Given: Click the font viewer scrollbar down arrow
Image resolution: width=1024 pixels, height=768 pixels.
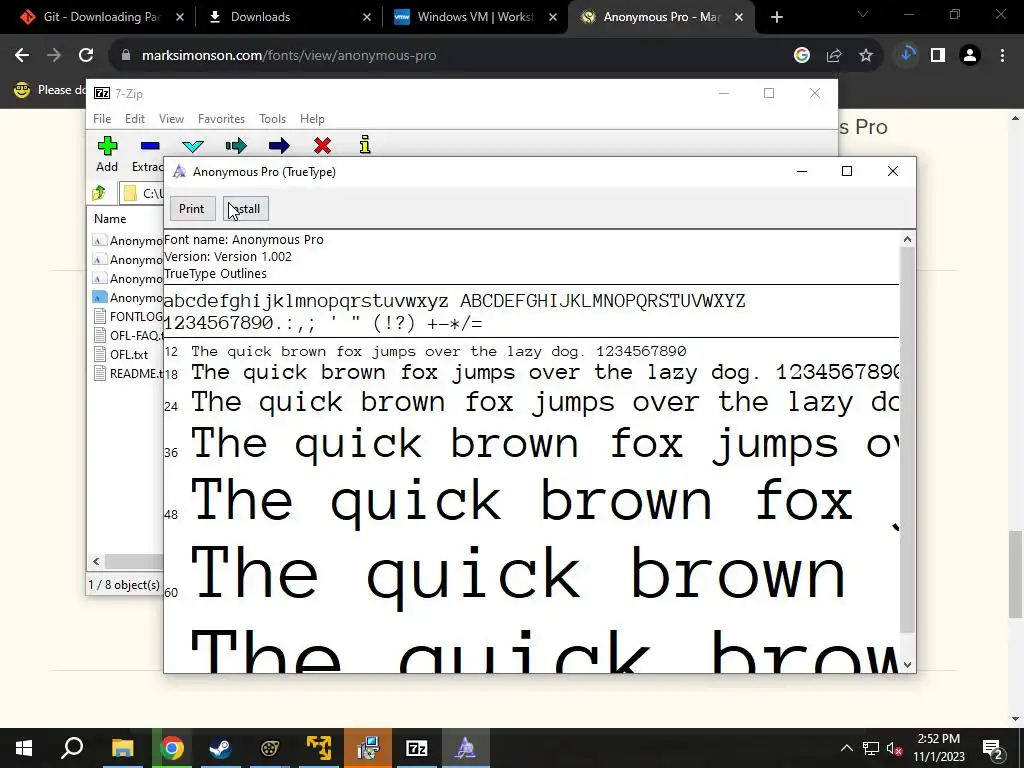Looking at the screenshot, I should coord(907,665).
